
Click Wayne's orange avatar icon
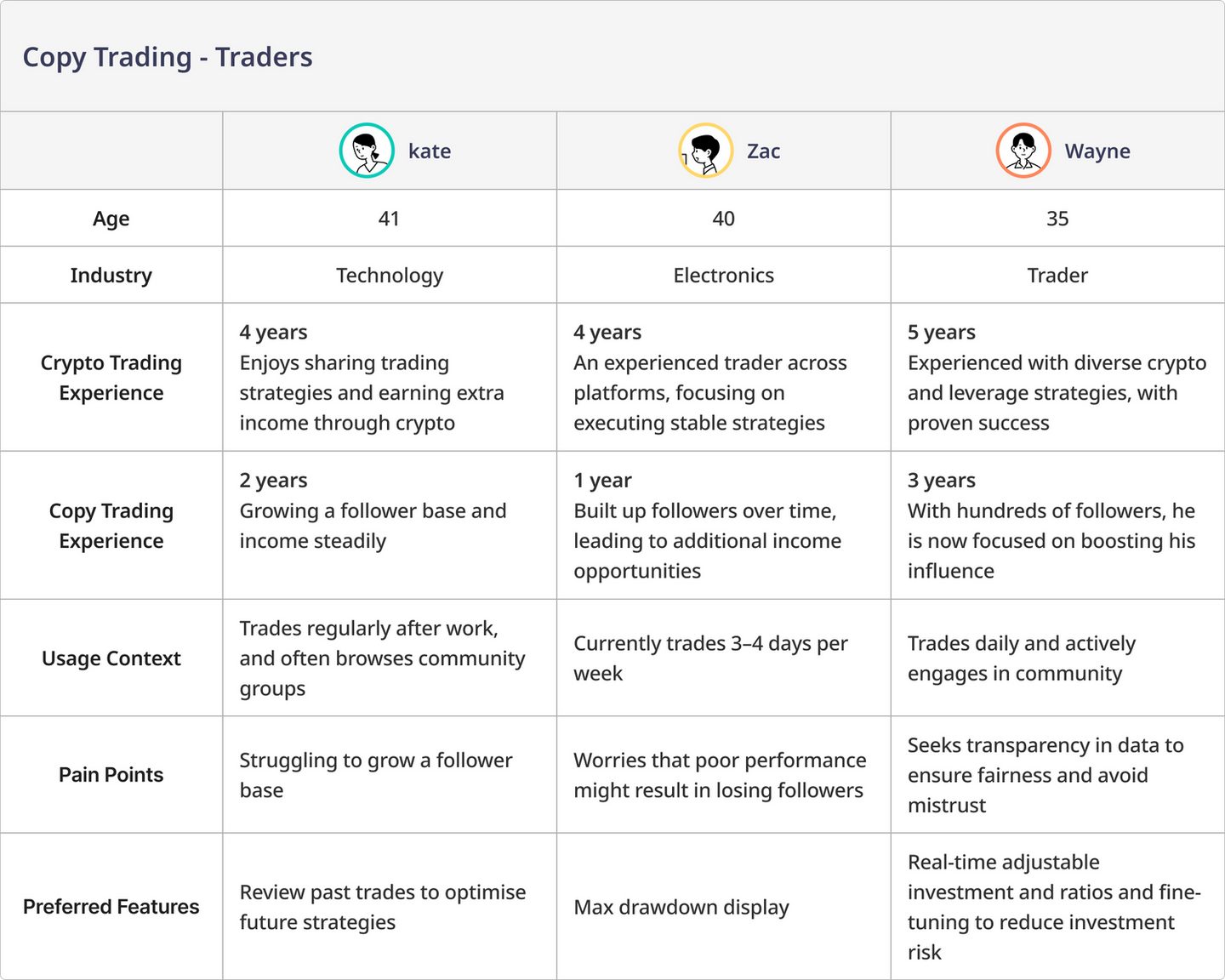click(x=1023, y=151)
